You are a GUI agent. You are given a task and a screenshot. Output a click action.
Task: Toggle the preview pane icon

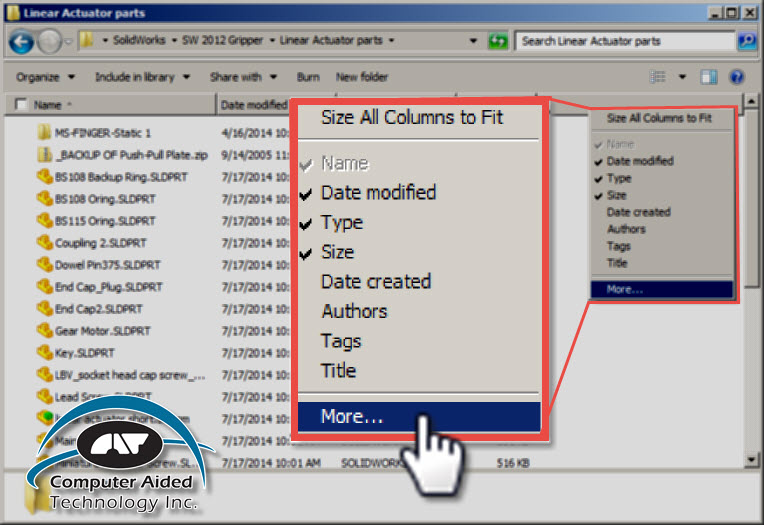pyautogui.click(x=708, y=77)
